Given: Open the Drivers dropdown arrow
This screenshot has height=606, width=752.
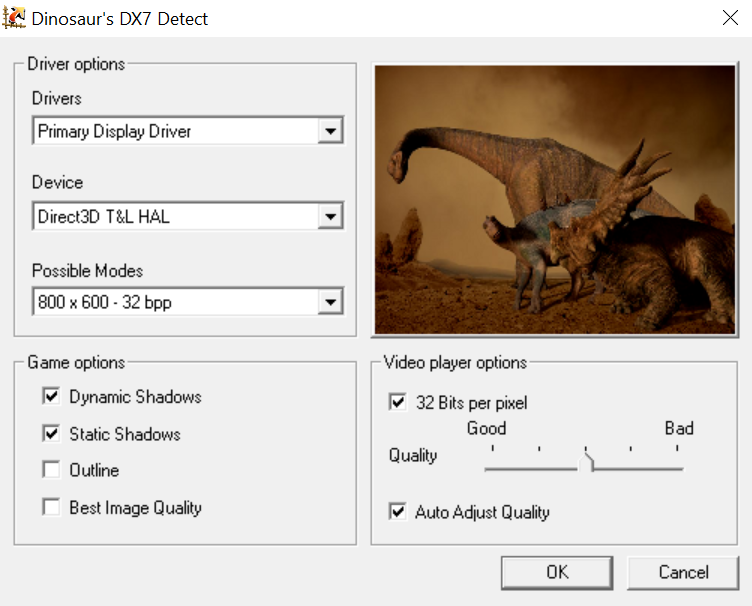Looking at the screenshot, I should [x=330, y=130].
